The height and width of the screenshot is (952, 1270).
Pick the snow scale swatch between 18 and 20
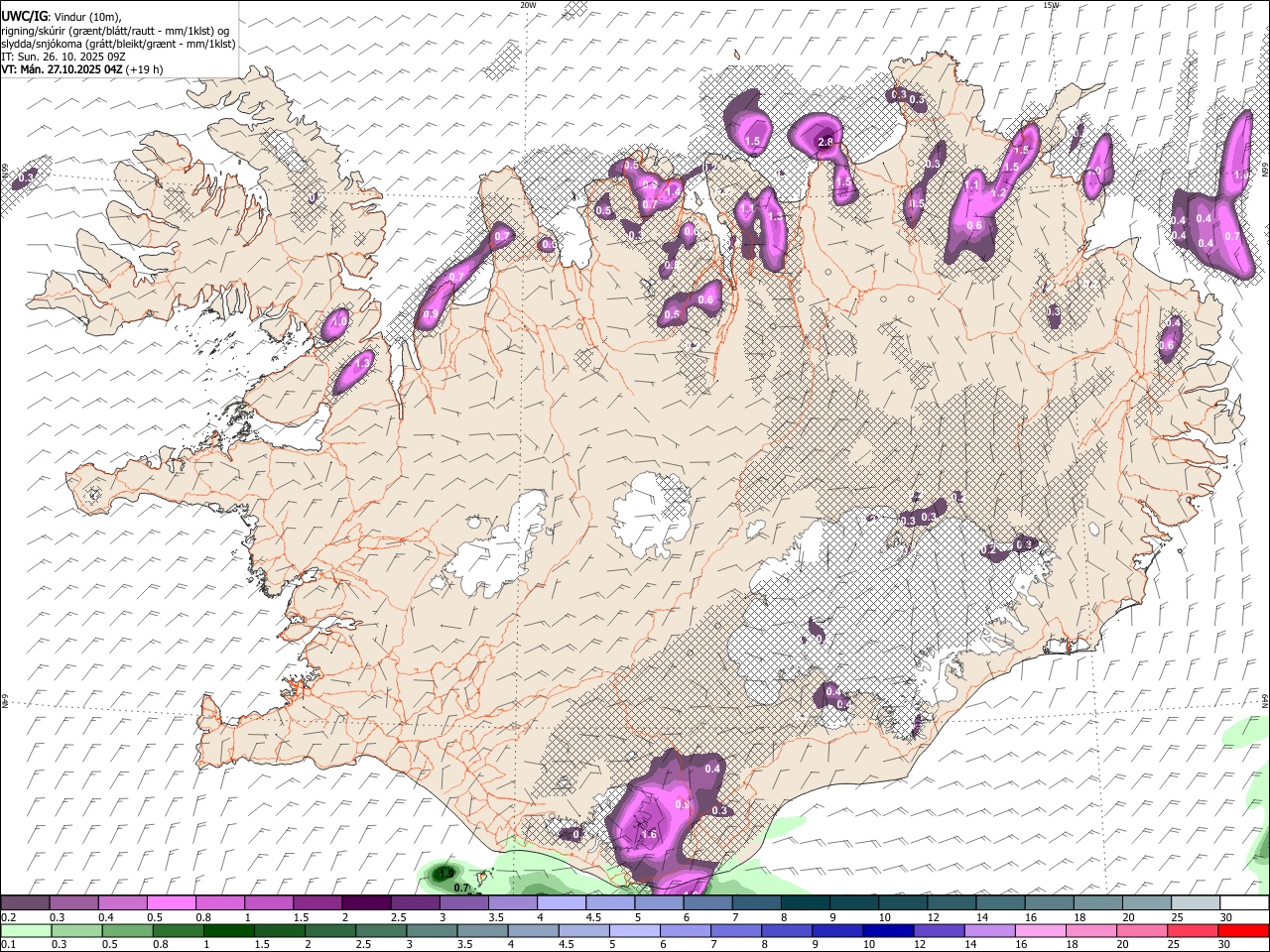point(1097,903)
